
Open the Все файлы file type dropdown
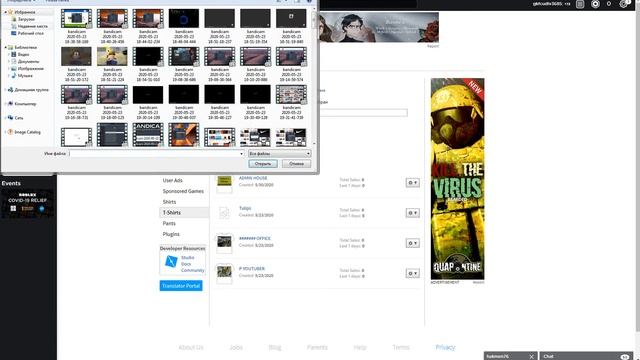280,154
